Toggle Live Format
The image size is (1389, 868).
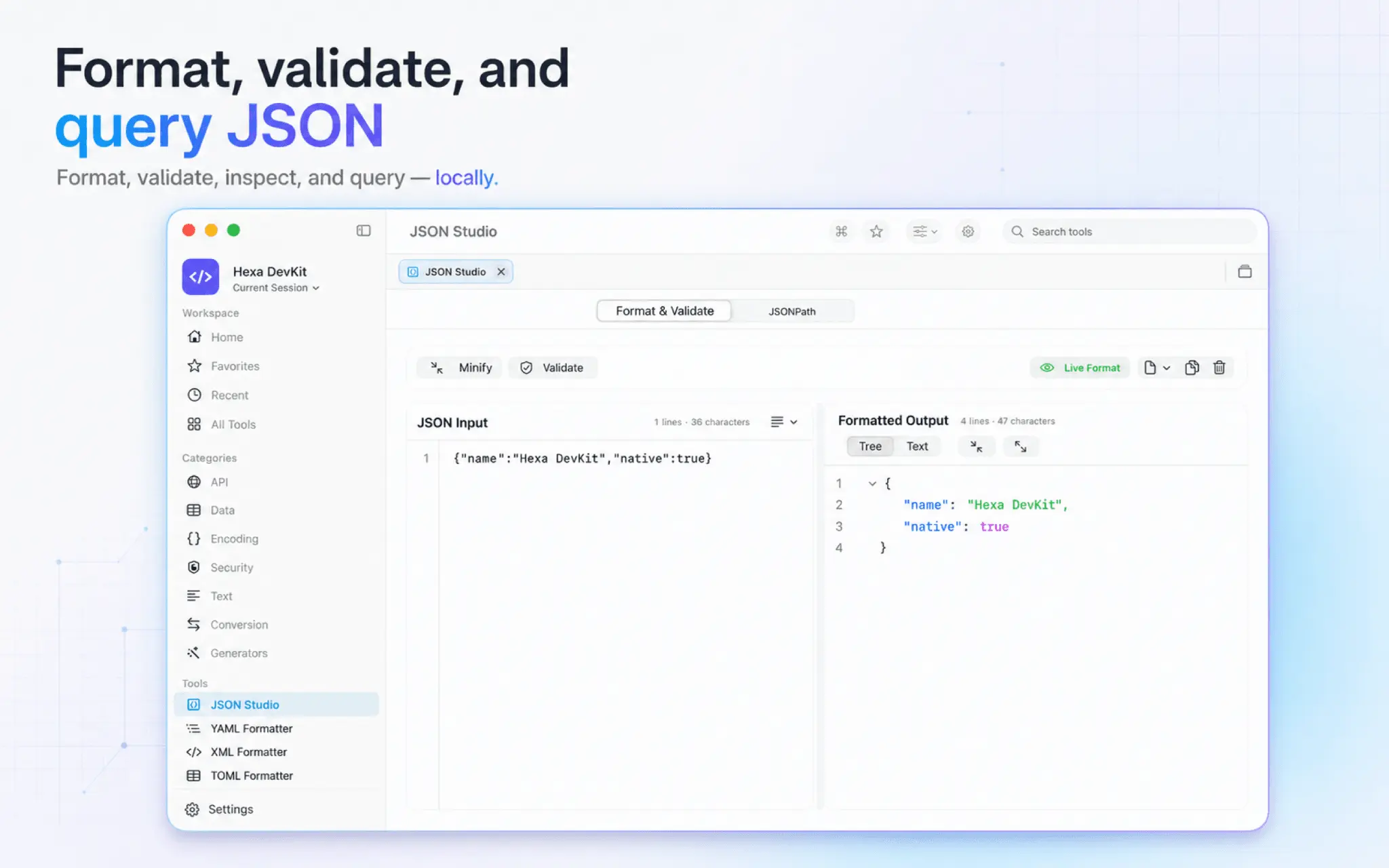pyautogui.click(x=1080, y=368)
